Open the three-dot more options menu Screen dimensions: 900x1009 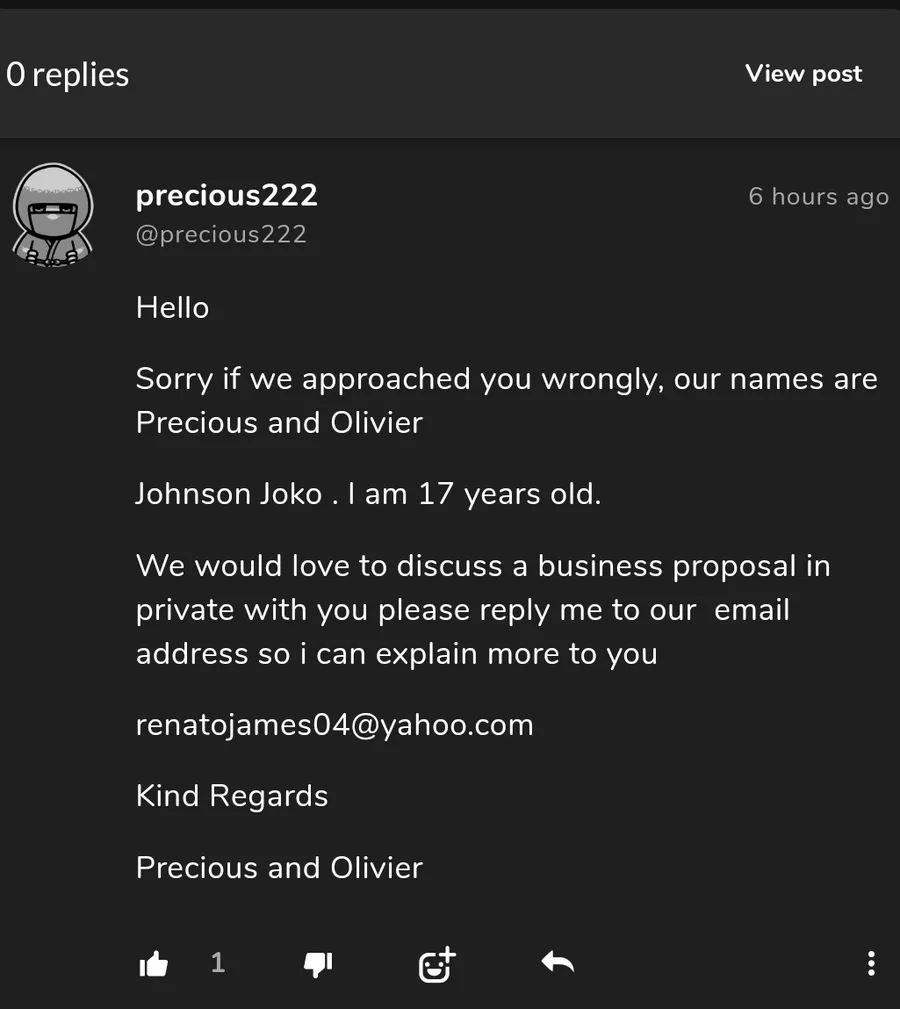click(x=871, y=963)
